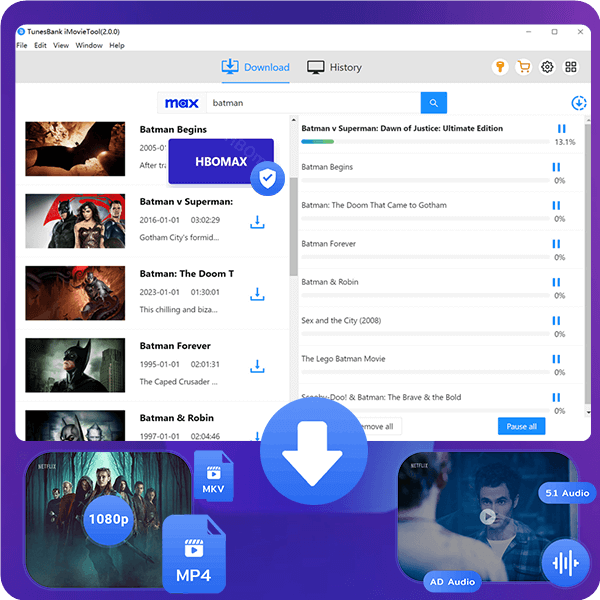Download Batman: The Doom T result
This screenshot has height=600, width=600.
(x=257, y=294)
